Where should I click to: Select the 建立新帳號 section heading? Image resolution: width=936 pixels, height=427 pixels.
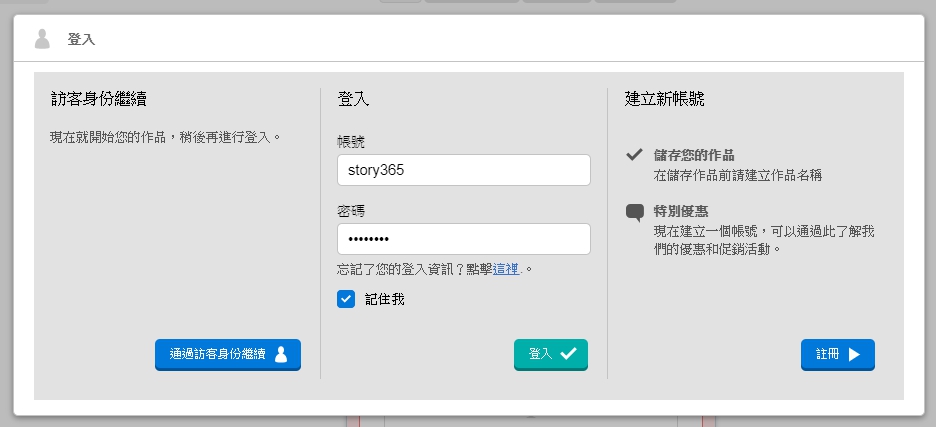click(666, 99)
